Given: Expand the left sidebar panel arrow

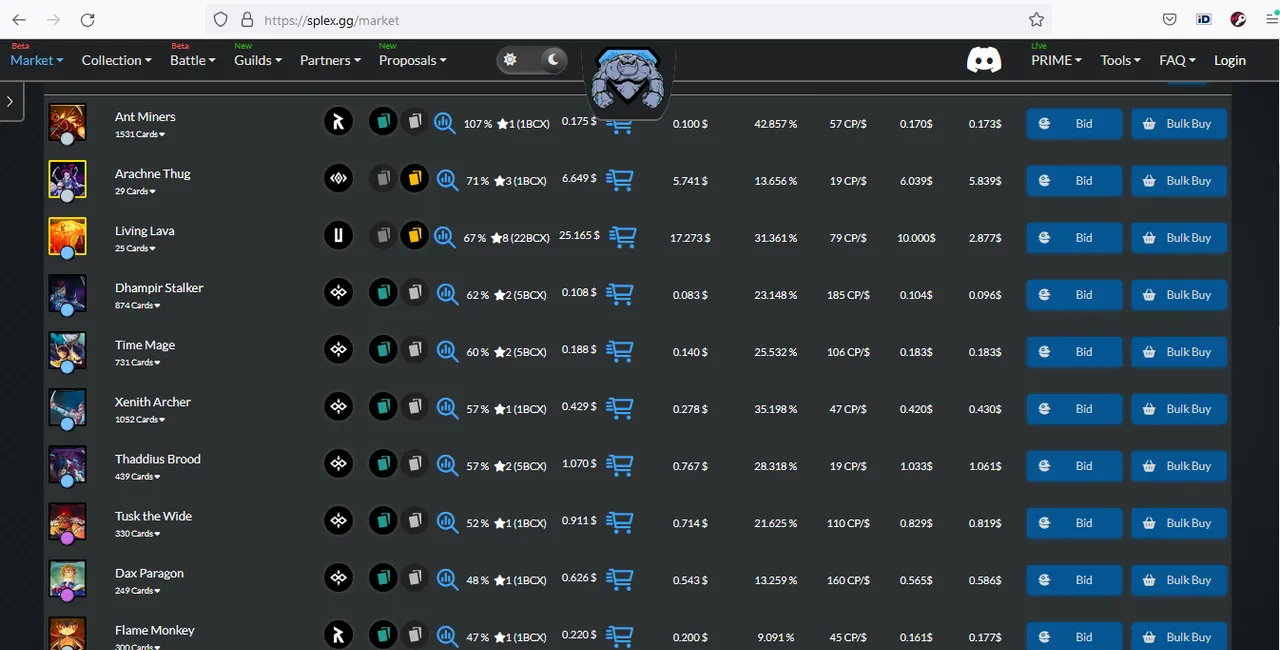Looking at the screenshot, I should [10, 101].
